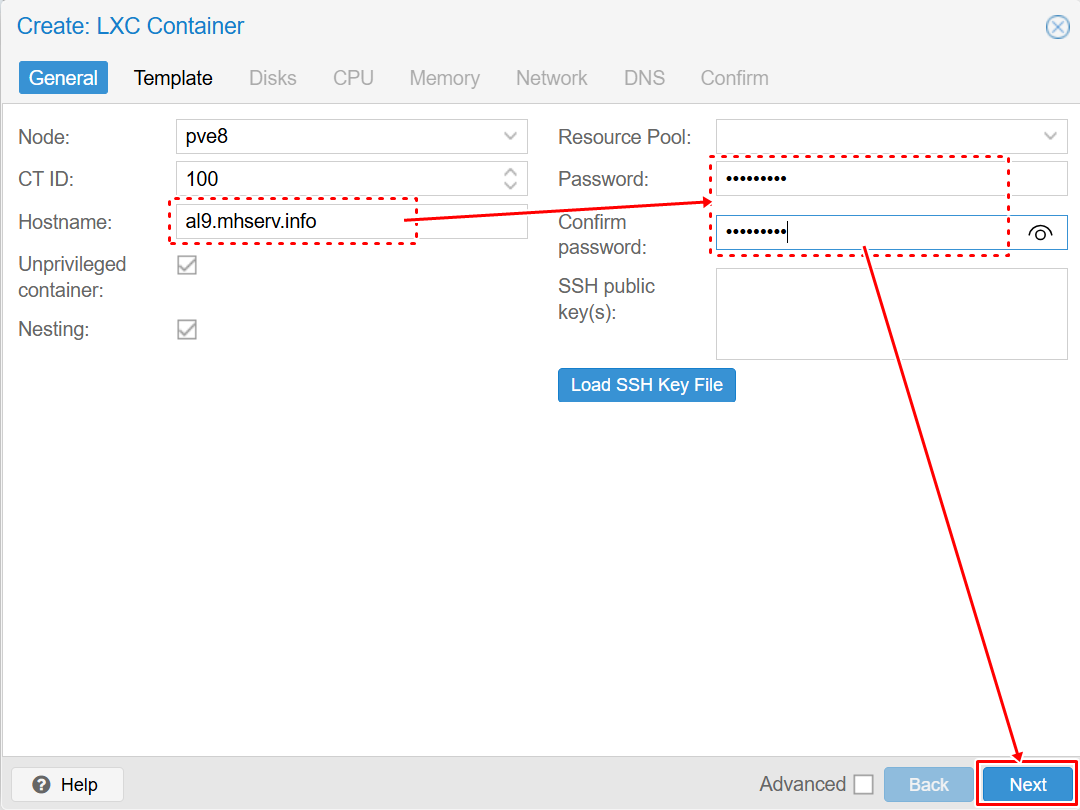Click the SSH public key(s) text area

[891, 314]
